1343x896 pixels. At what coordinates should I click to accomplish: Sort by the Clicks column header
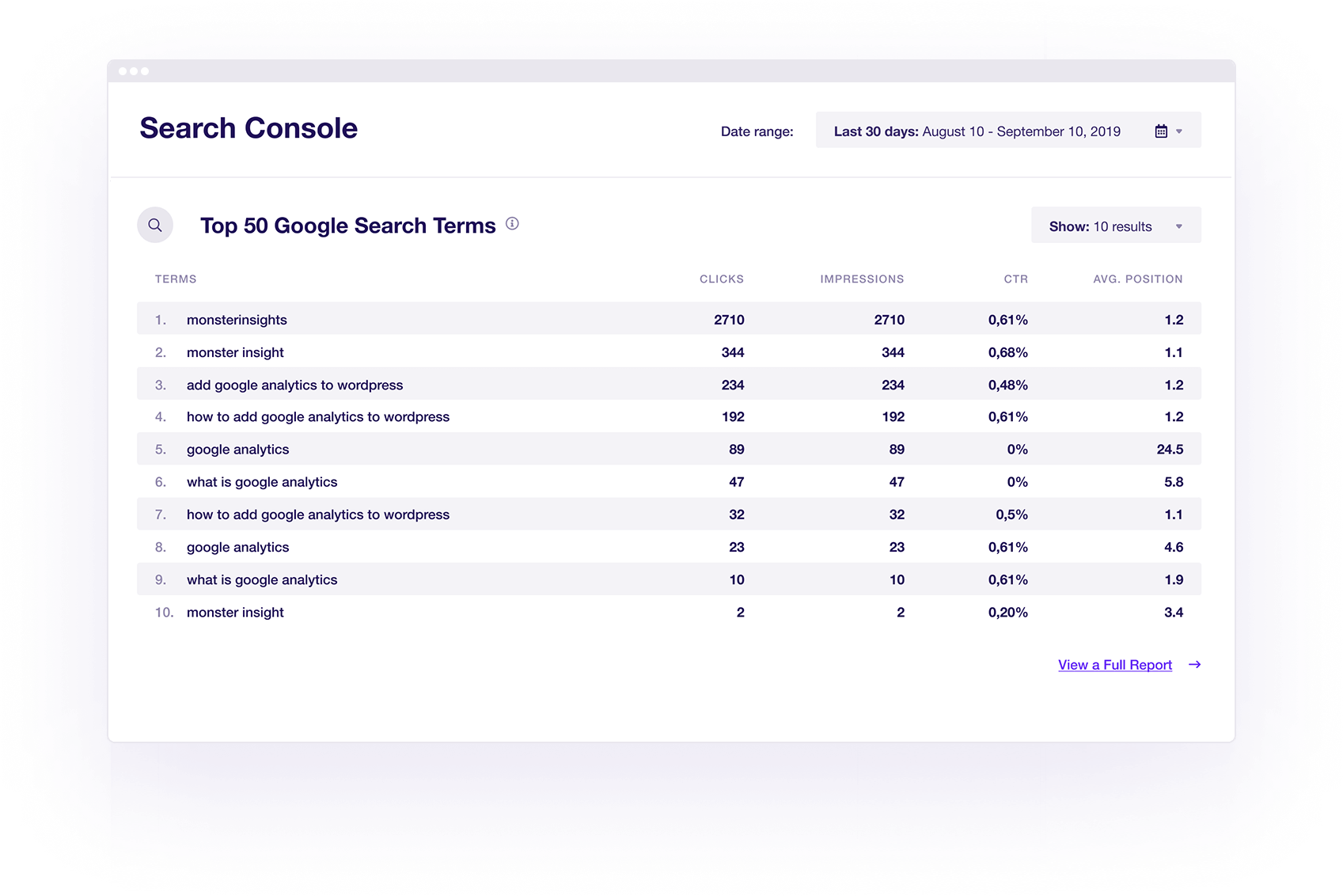pyautogui.click(x=721, y=279)
